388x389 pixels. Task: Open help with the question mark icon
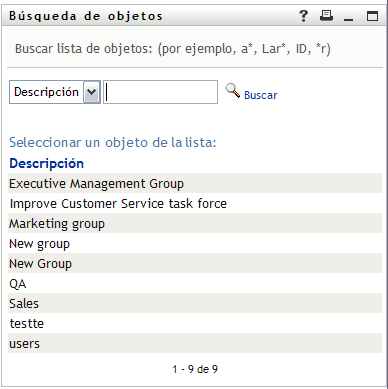tap(303, 16)
